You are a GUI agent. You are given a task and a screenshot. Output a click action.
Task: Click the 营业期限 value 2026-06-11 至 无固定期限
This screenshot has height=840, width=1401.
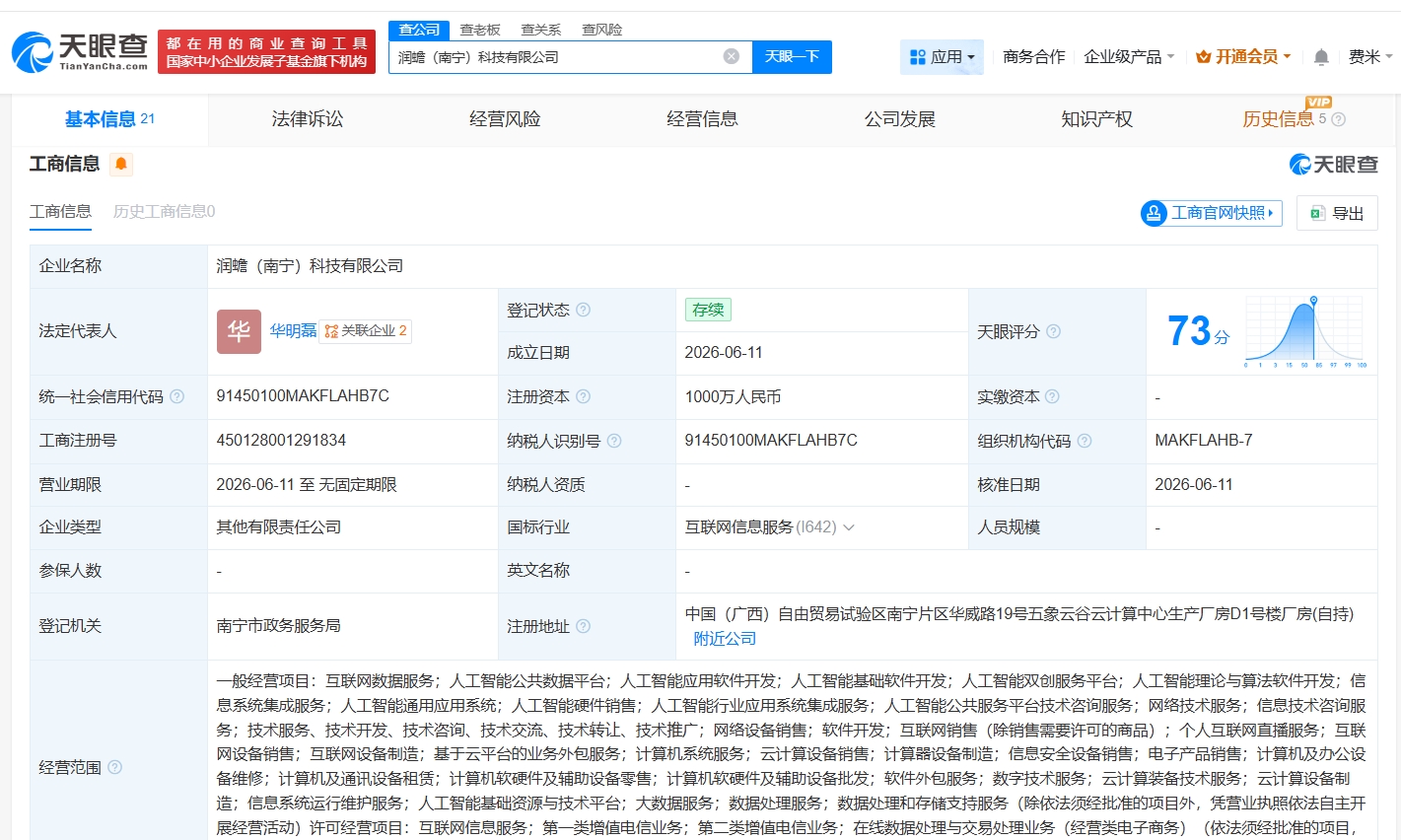click(307, 485)
